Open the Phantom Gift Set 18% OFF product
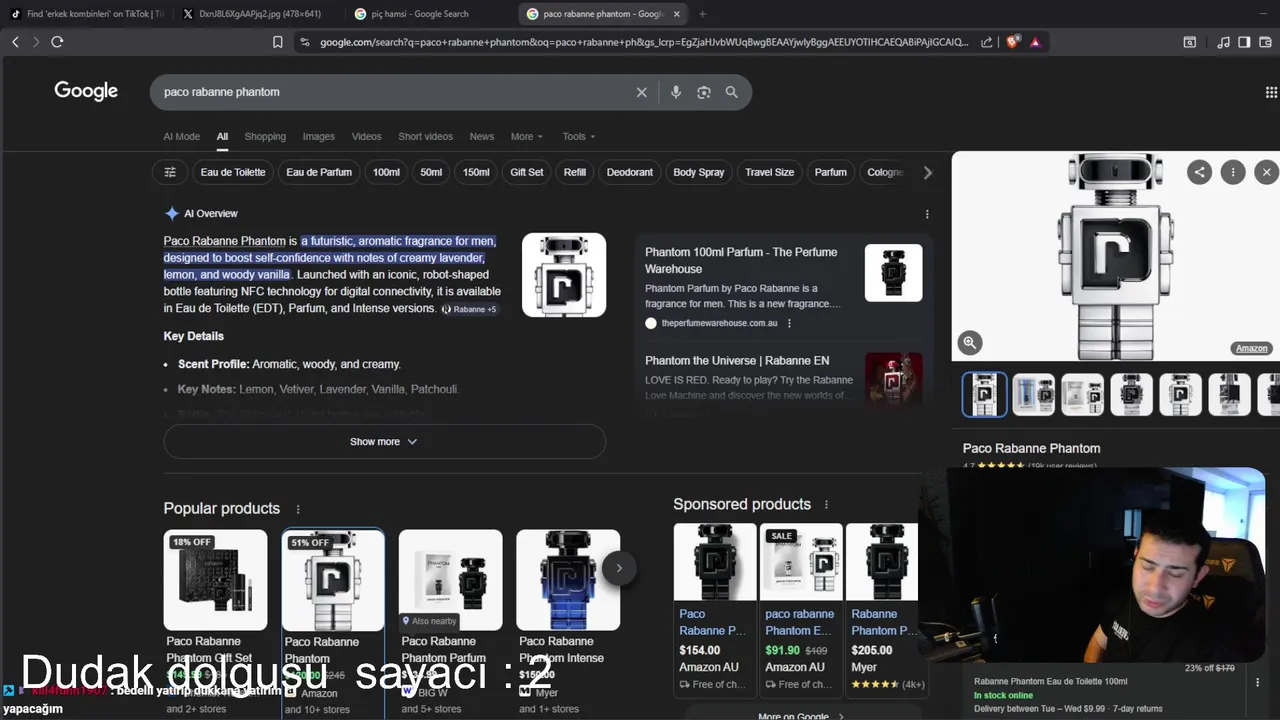The width and height of the screenshot is (1280, 720). click(215, 580)
